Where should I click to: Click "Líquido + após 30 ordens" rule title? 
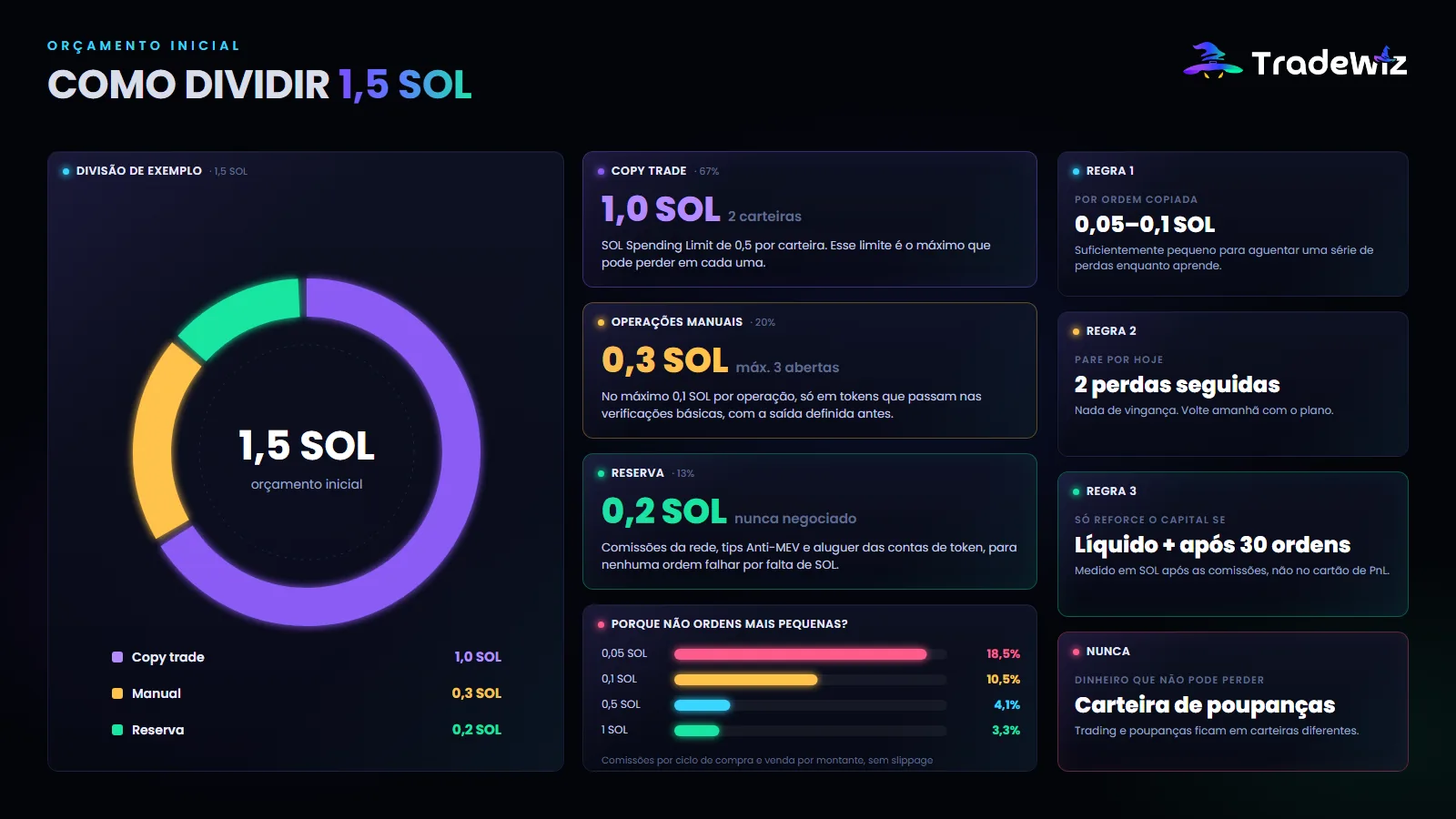[x=1213, y=545]
